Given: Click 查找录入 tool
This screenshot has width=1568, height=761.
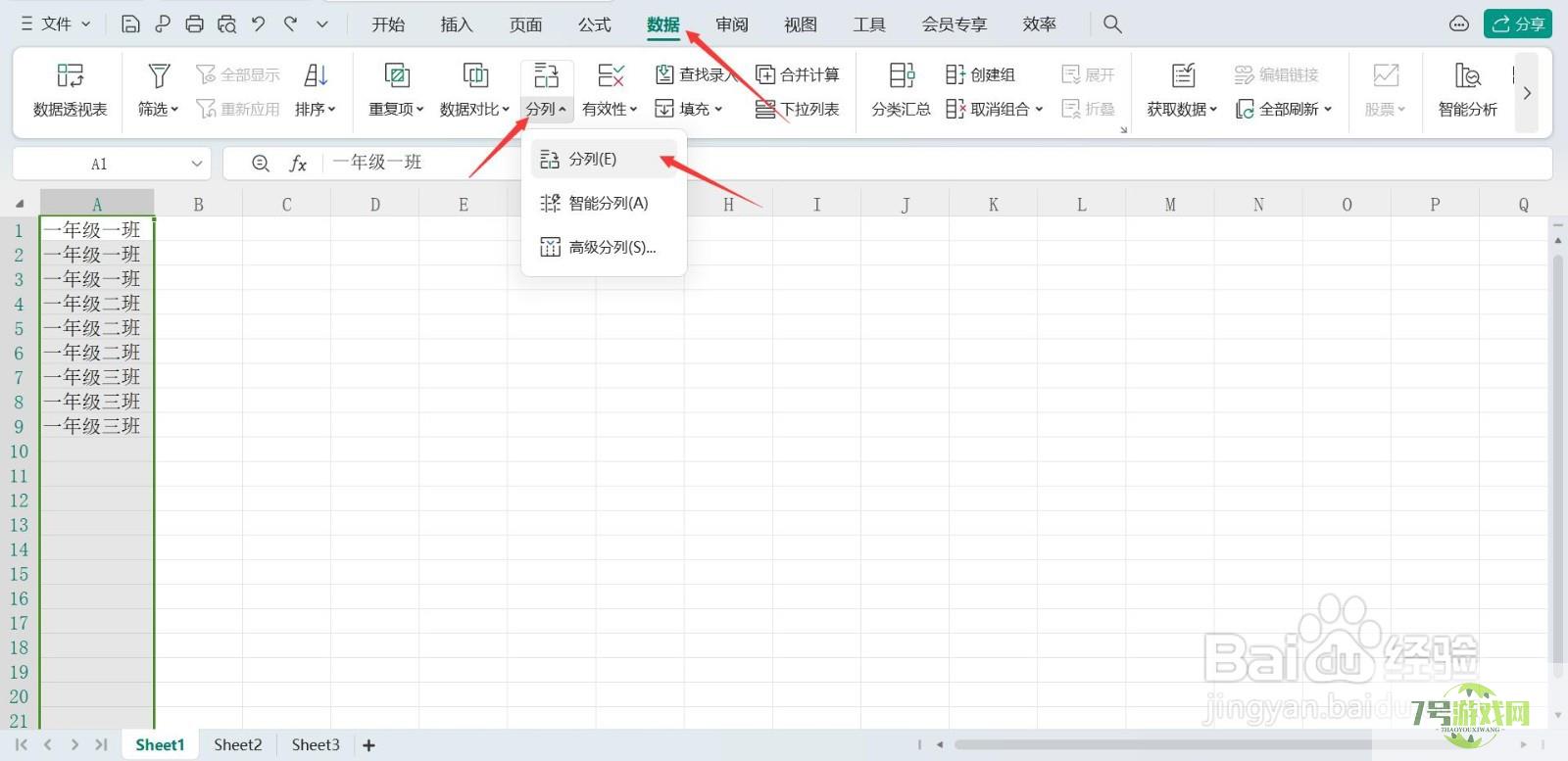Looking at the screenshot, I should [695, 74].
